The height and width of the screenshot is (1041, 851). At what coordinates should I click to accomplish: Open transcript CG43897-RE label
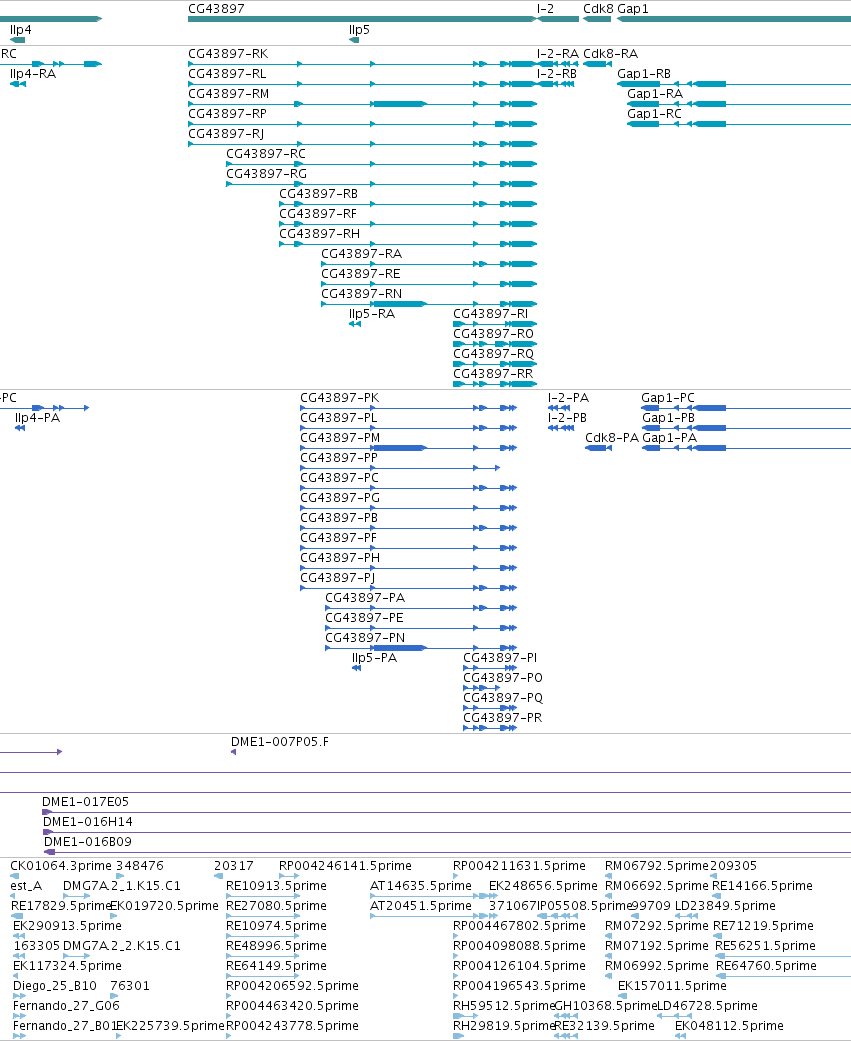360,274
